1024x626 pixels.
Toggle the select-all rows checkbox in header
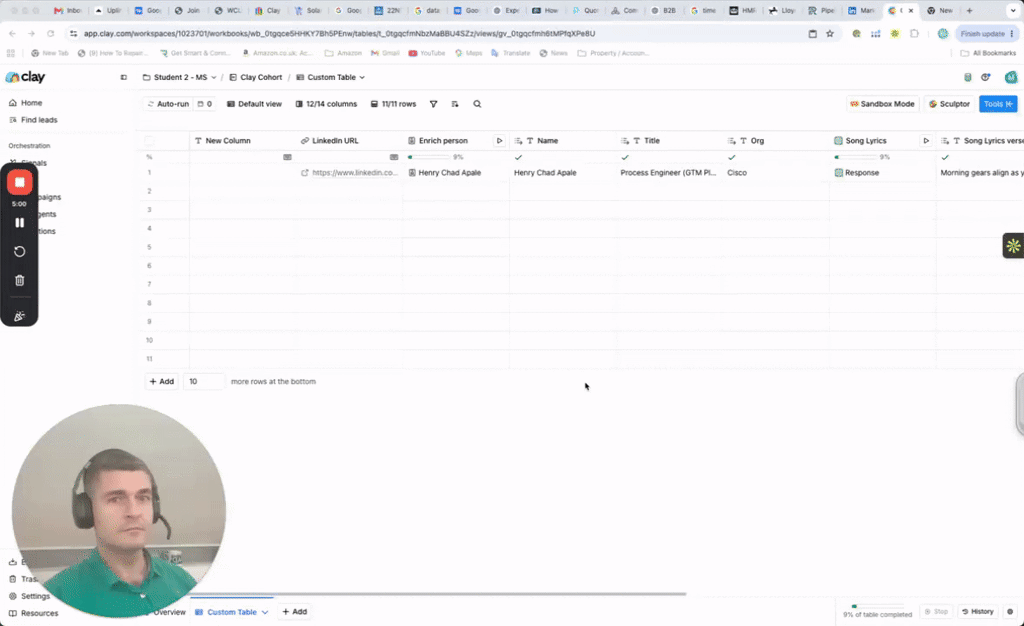click(150, 140)
